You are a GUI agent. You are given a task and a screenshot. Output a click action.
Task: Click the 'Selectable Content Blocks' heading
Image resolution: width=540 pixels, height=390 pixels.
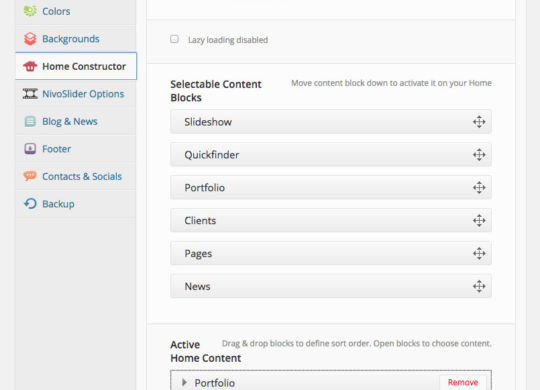[216, 91]
